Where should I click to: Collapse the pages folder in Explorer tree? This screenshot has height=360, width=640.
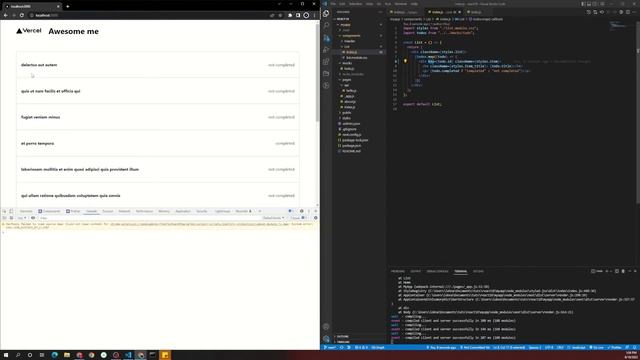coord(346,80)
